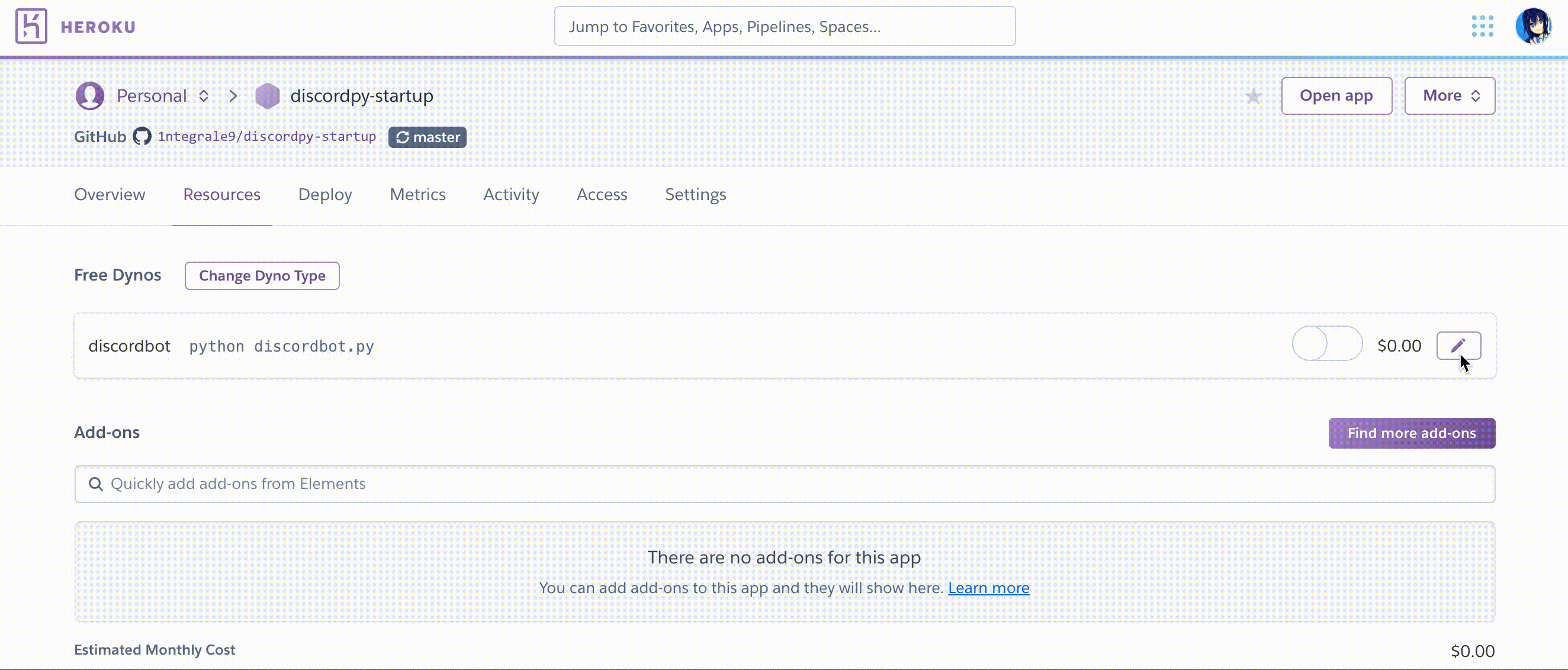Click the Jump to Favorites search field
The height and width of the screenshot is (670, 1568).
[x=784, y=26]
